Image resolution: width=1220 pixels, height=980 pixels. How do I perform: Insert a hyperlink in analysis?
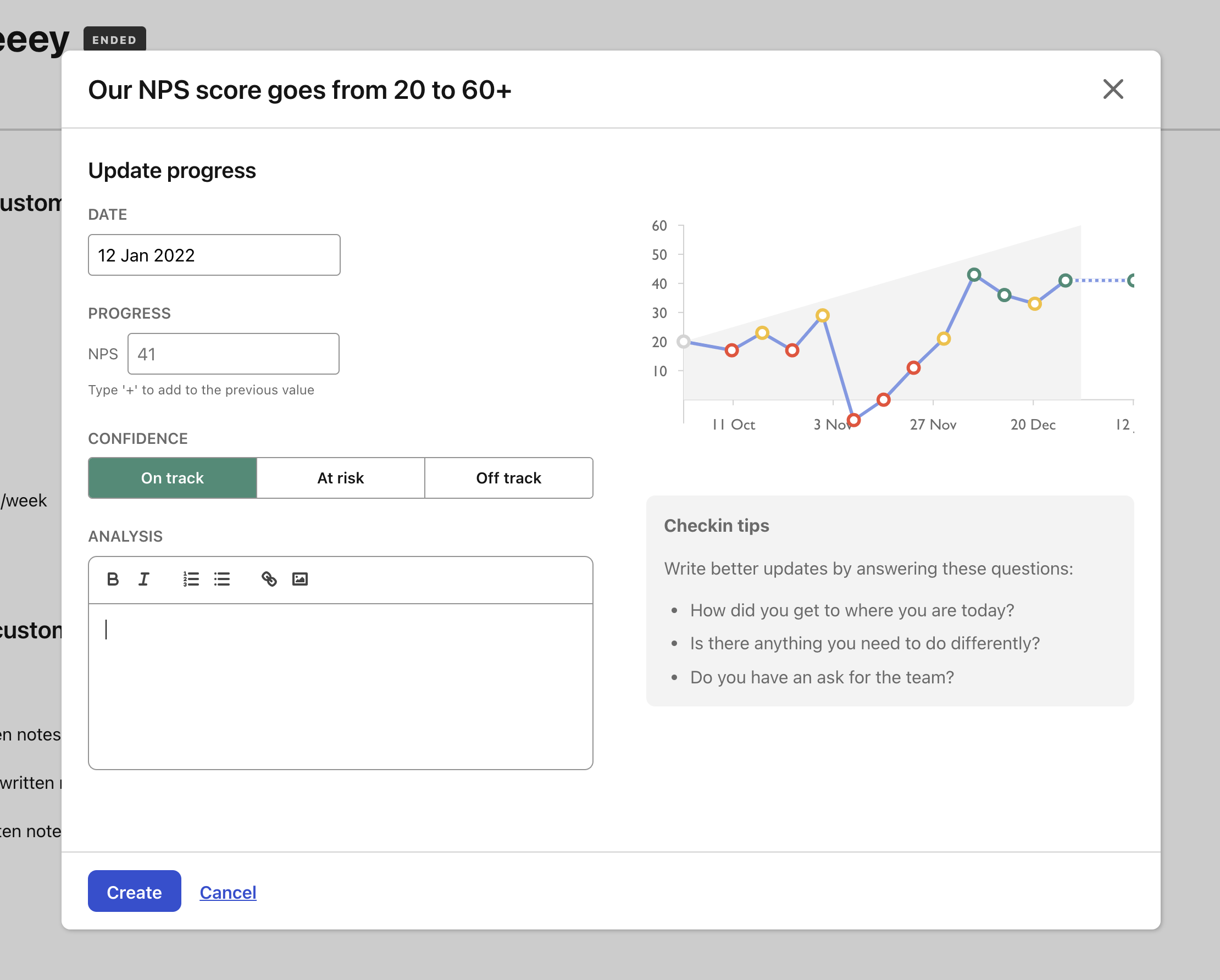tap(269, 579)
